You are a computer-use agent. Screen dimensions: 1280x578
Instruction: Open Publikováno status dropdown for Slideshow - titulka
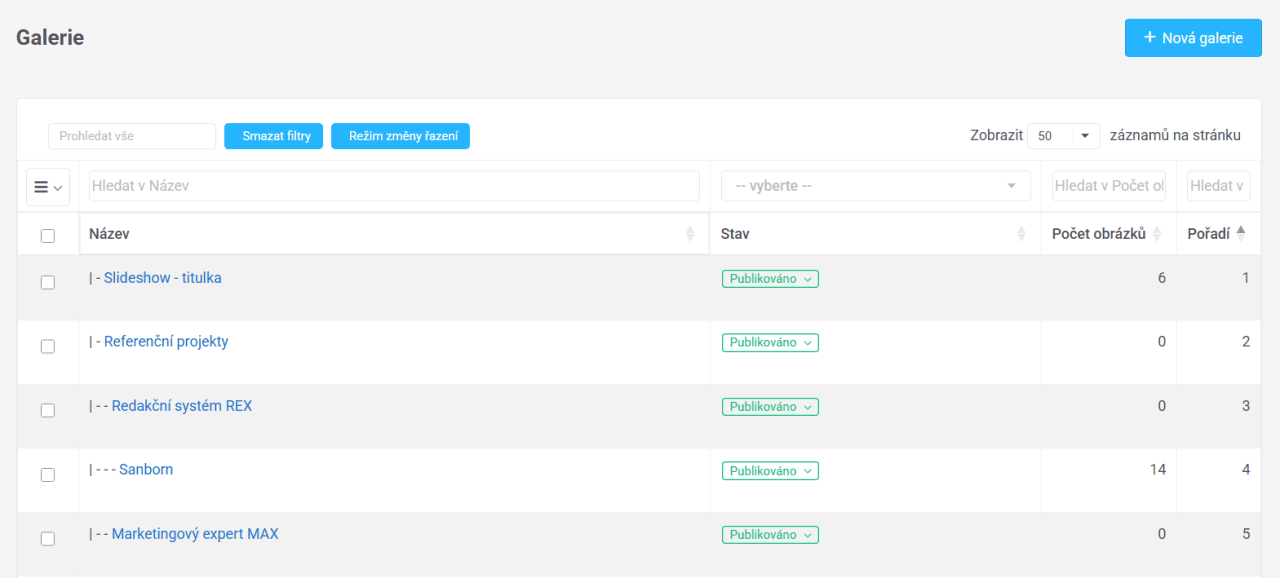(770, 279)
